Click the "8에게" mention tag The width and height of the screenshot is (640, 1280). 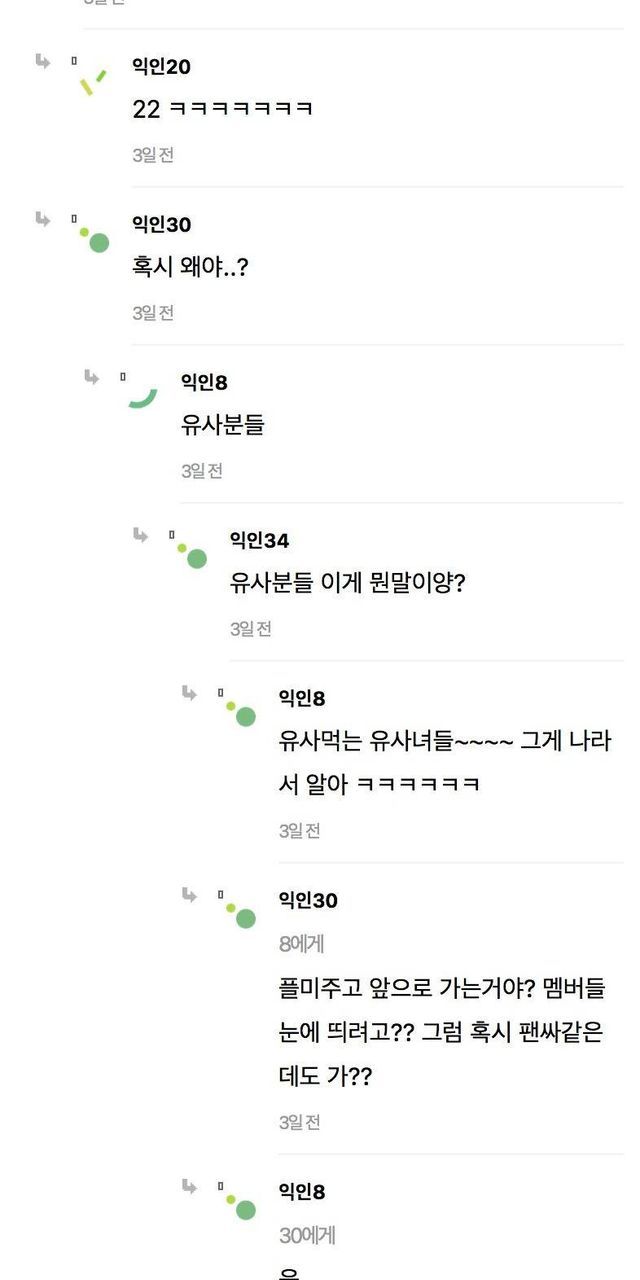click(301, 944)
